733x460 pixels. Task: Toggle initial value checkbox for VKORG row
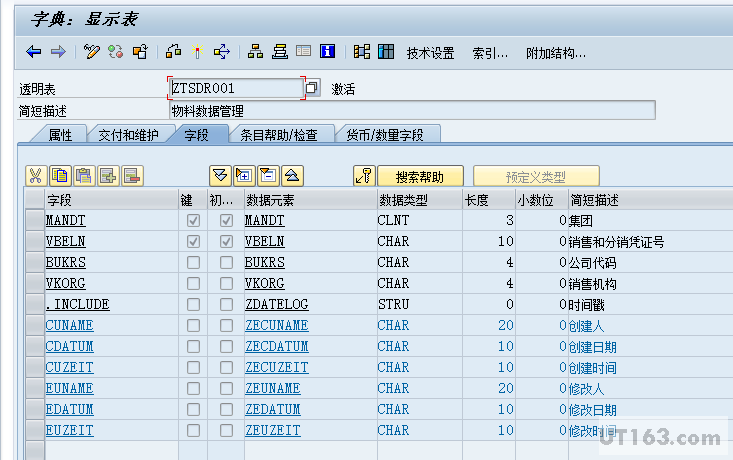[x=226, y=284]
